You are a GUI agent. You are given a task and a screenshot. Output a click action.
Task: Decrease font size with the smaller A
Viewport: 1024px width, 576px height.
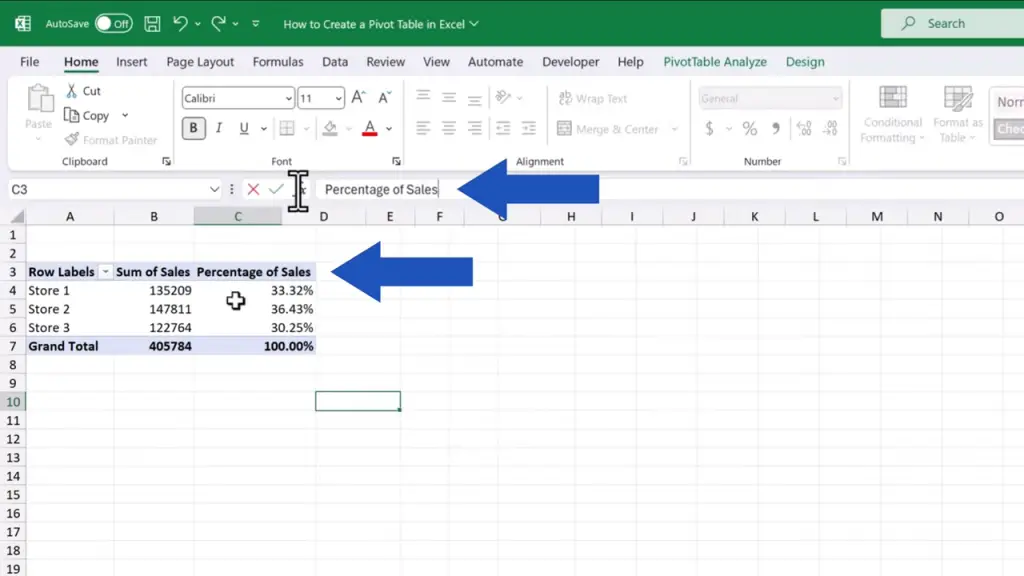(385, 98)
